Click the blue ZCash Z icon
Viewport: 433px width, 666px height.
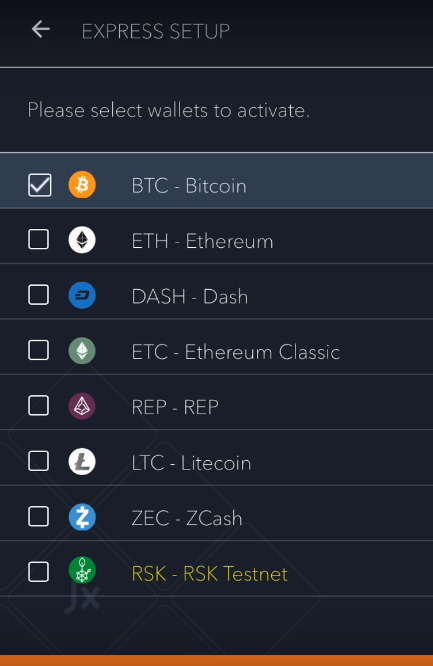tap(82, 517)
